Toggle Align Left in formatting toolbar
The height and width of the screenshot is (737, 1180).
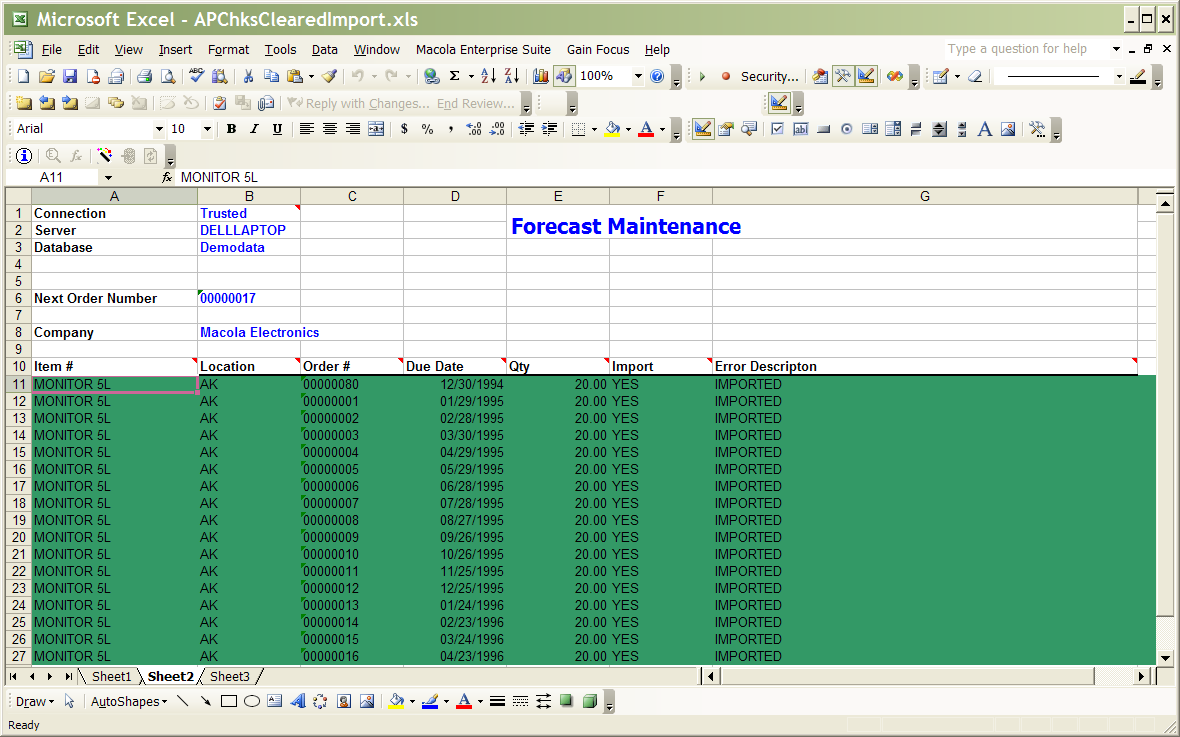[306, 129]
